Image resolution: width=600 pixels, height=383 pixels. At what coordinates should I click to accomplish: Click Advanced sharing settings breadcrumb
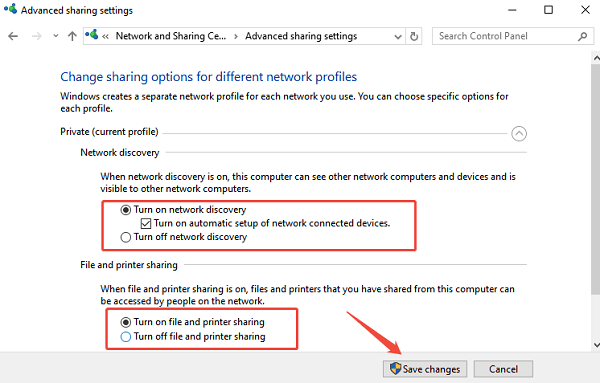[x=301, y=36]
